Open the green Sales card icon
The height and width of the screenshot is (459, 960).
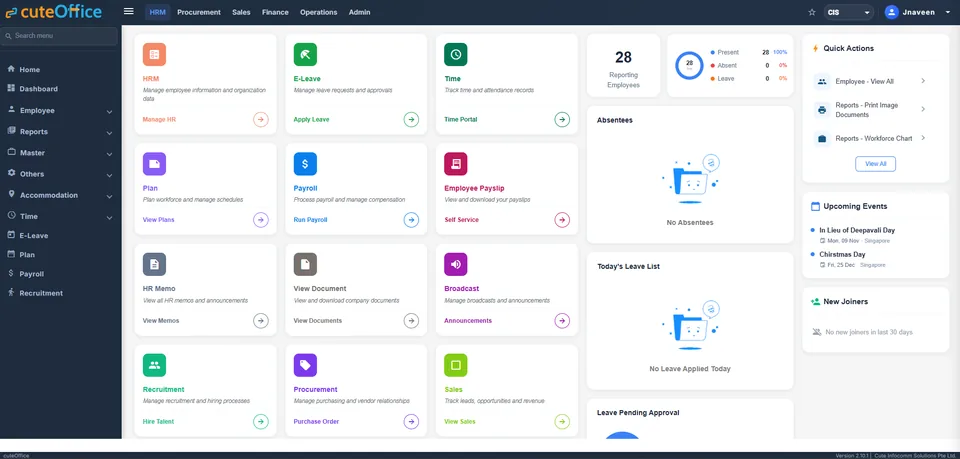coord(456,365)
